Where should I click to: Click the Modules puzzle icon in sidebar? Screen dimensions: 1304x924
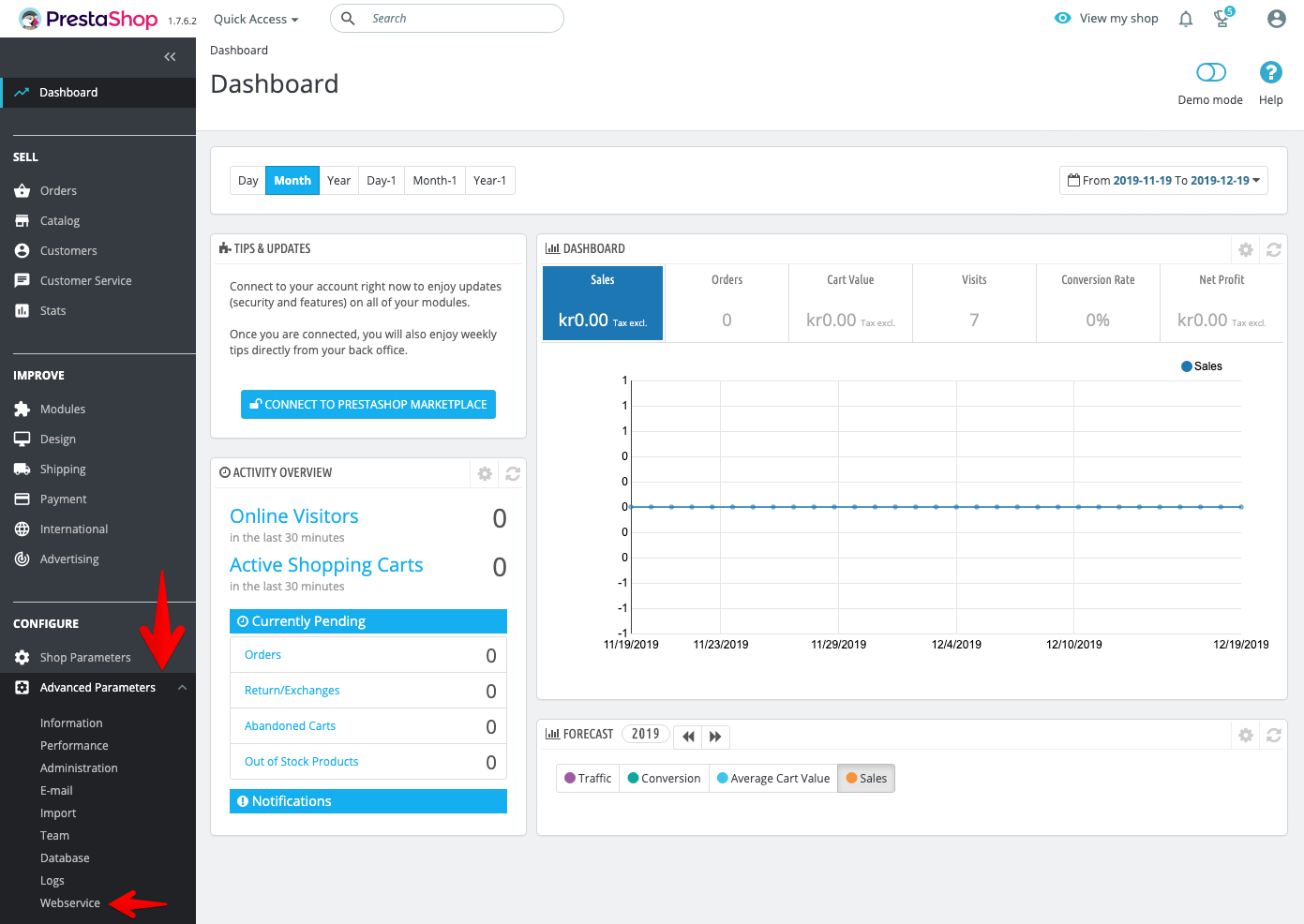(x=22, y=409)
